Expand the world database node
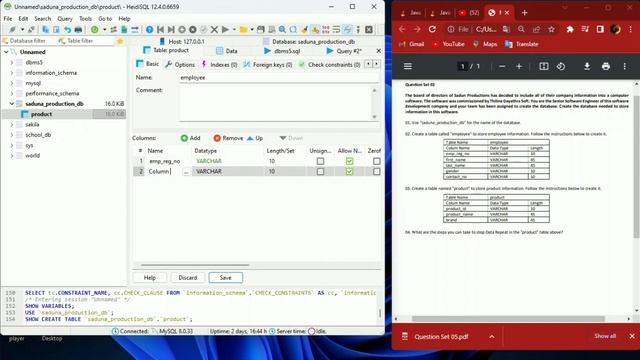Viewport: 640px width, 360px height. [x=12, y=156]
